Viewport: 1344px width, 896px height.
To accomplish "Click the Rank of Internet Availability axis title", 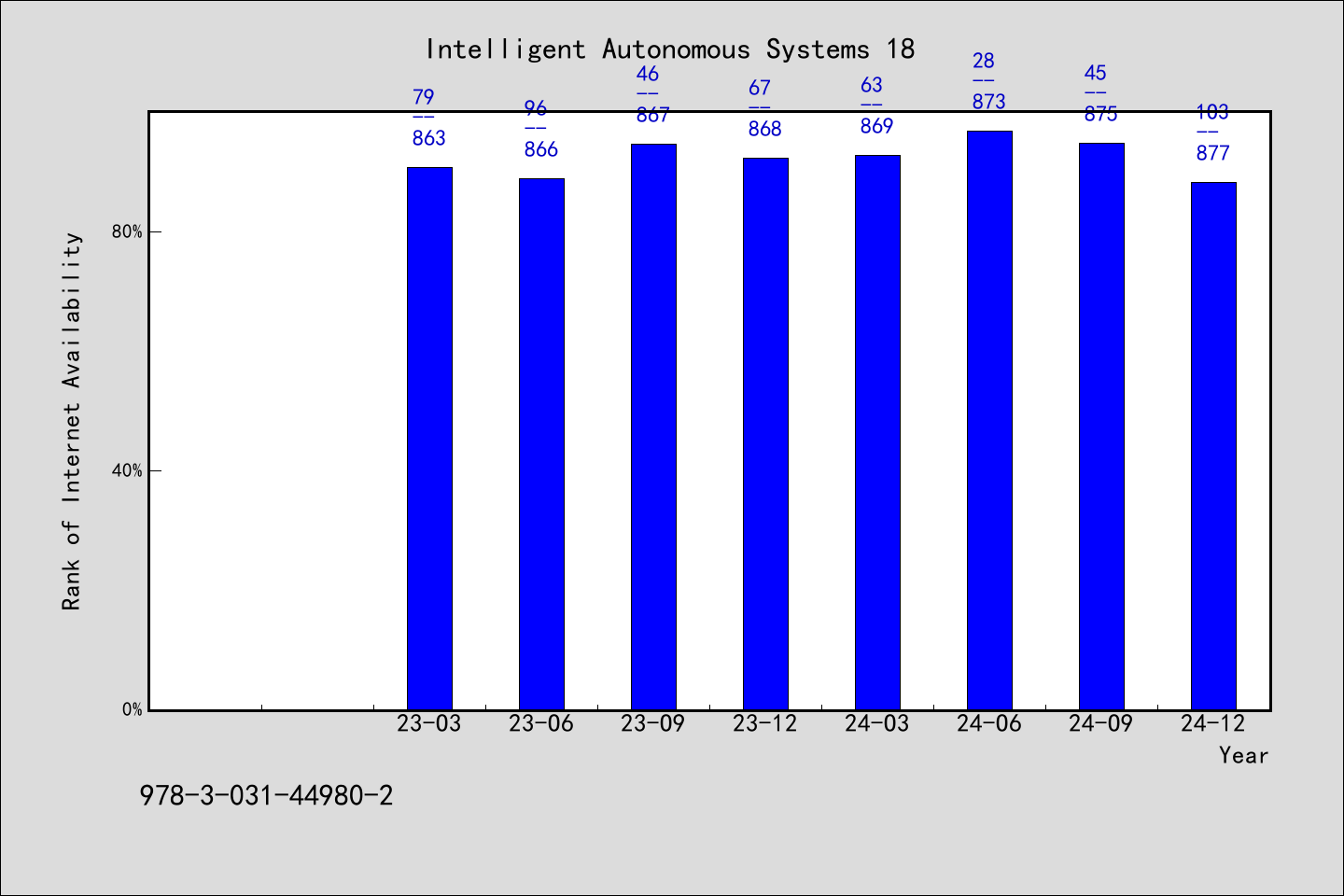I will 72,421.
